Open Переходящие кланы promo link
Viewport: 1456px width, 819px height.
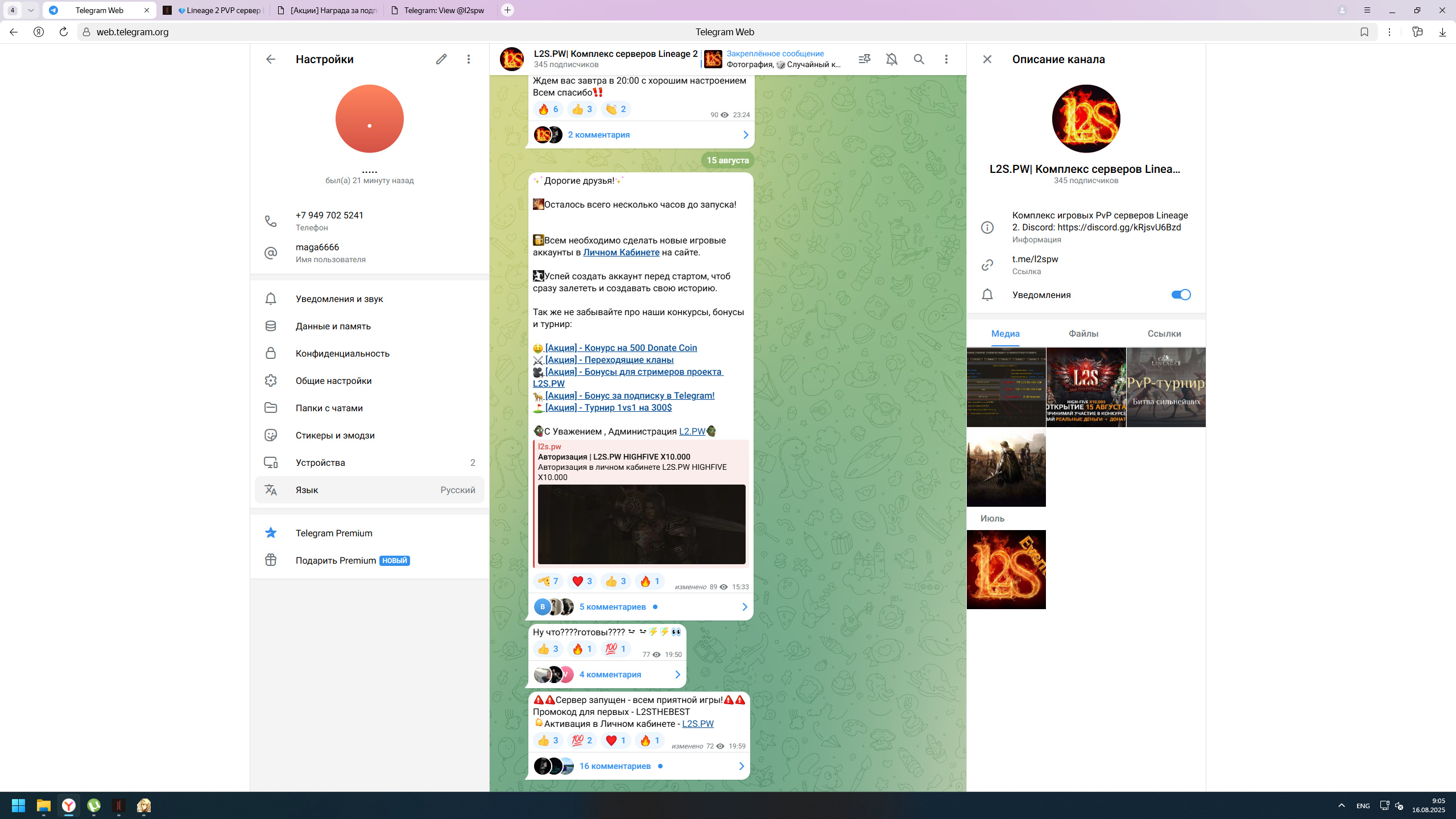pyautogui.click(x=609, y=360)
